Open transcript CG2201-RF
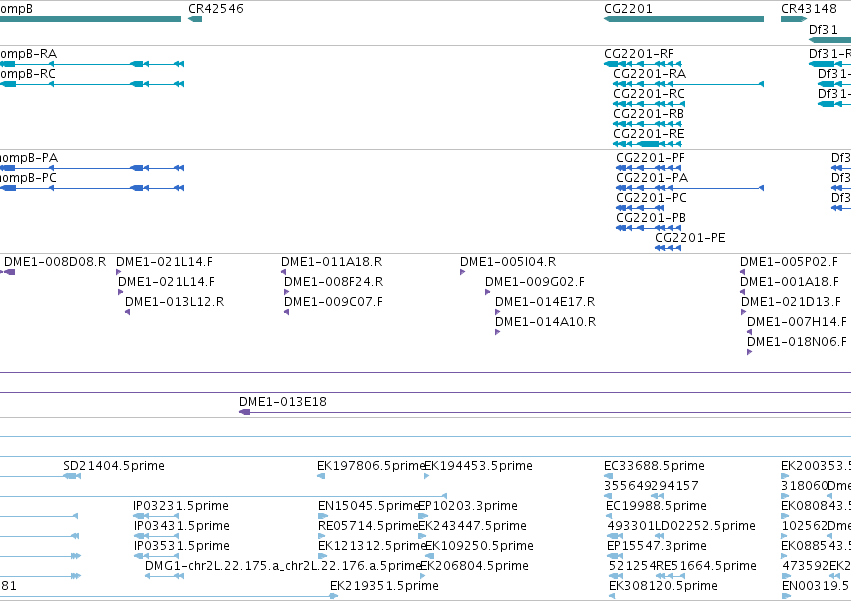851x601 pixels. (x=639, y=54)
